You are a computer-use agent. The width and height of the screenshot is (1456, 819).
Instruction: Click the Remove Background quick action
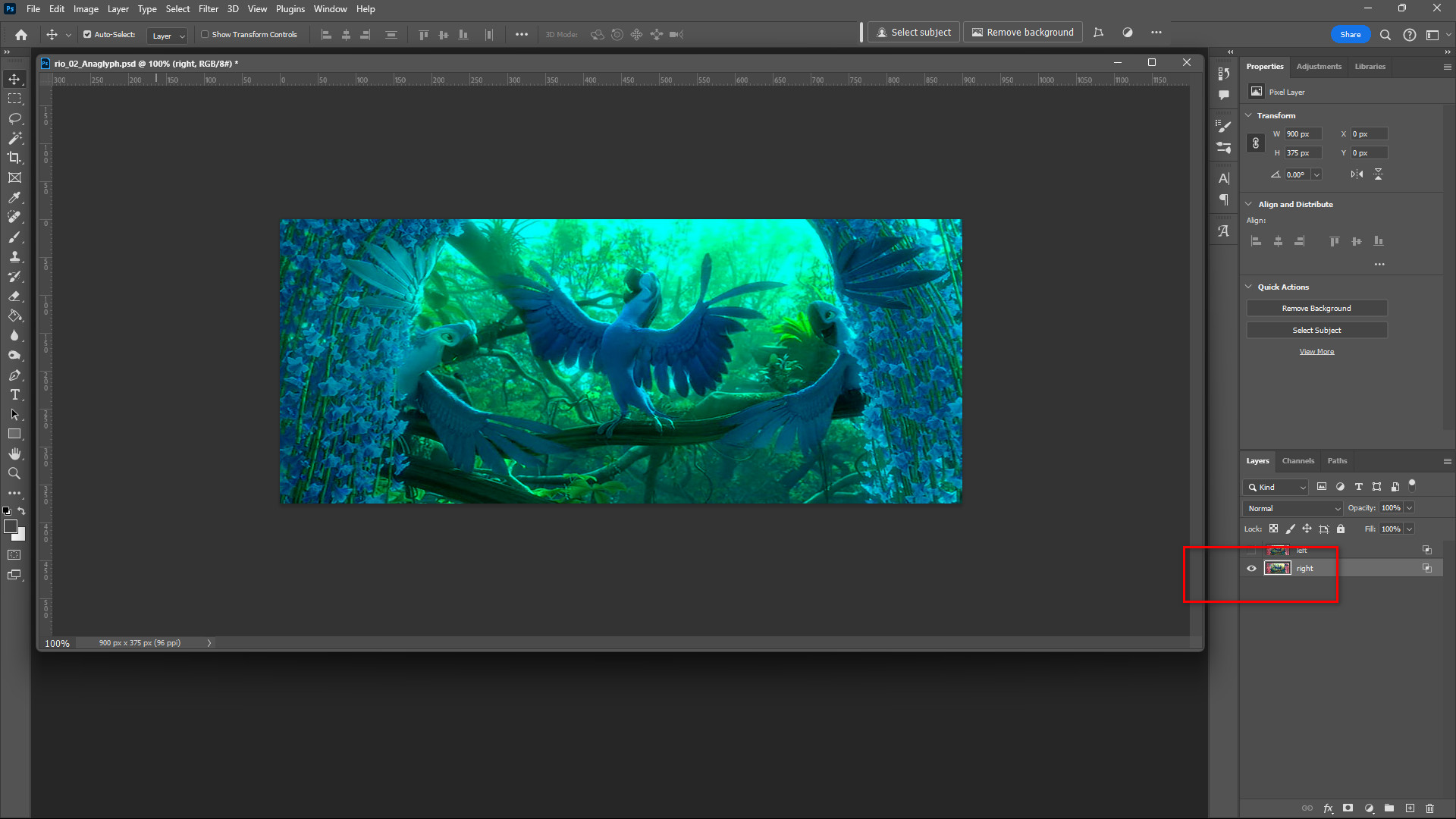pyautogui.click(x=1316, y=308)
